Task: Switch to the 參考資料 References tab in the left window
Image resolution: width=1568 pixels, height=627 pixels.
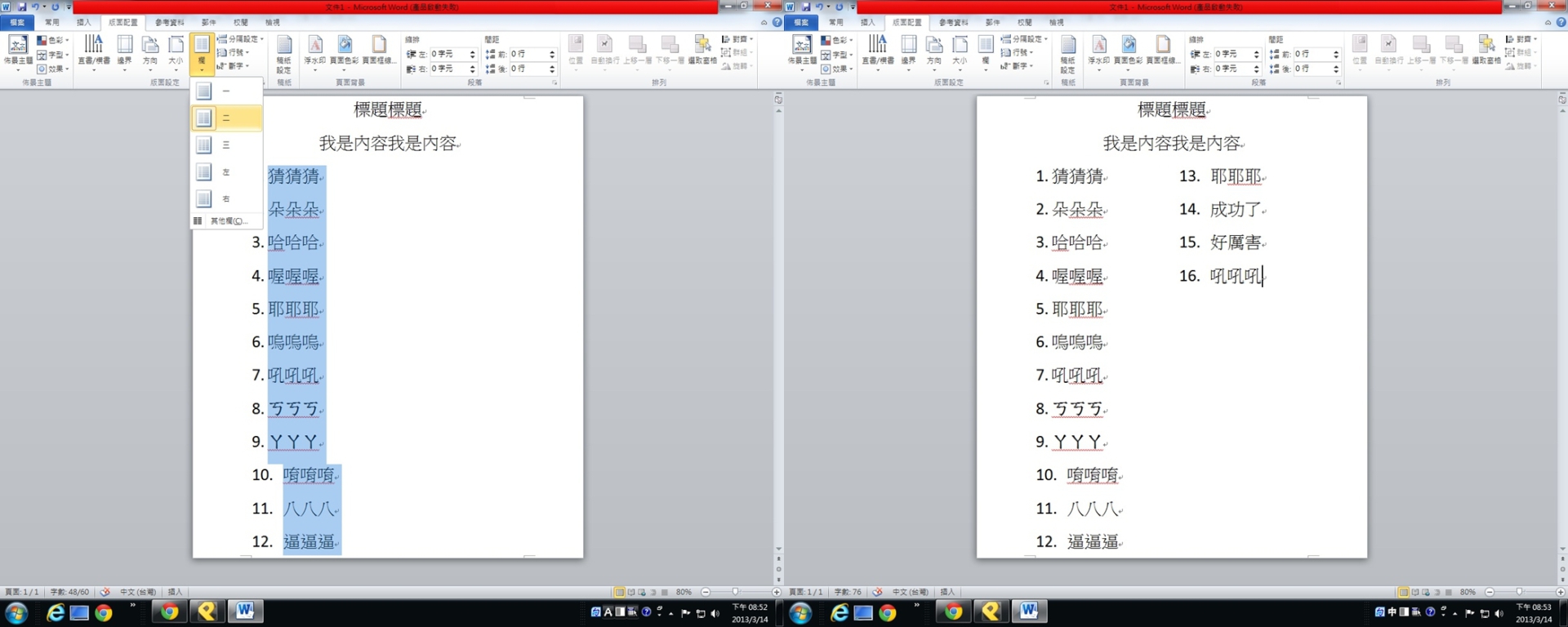Action: (170, 22)
